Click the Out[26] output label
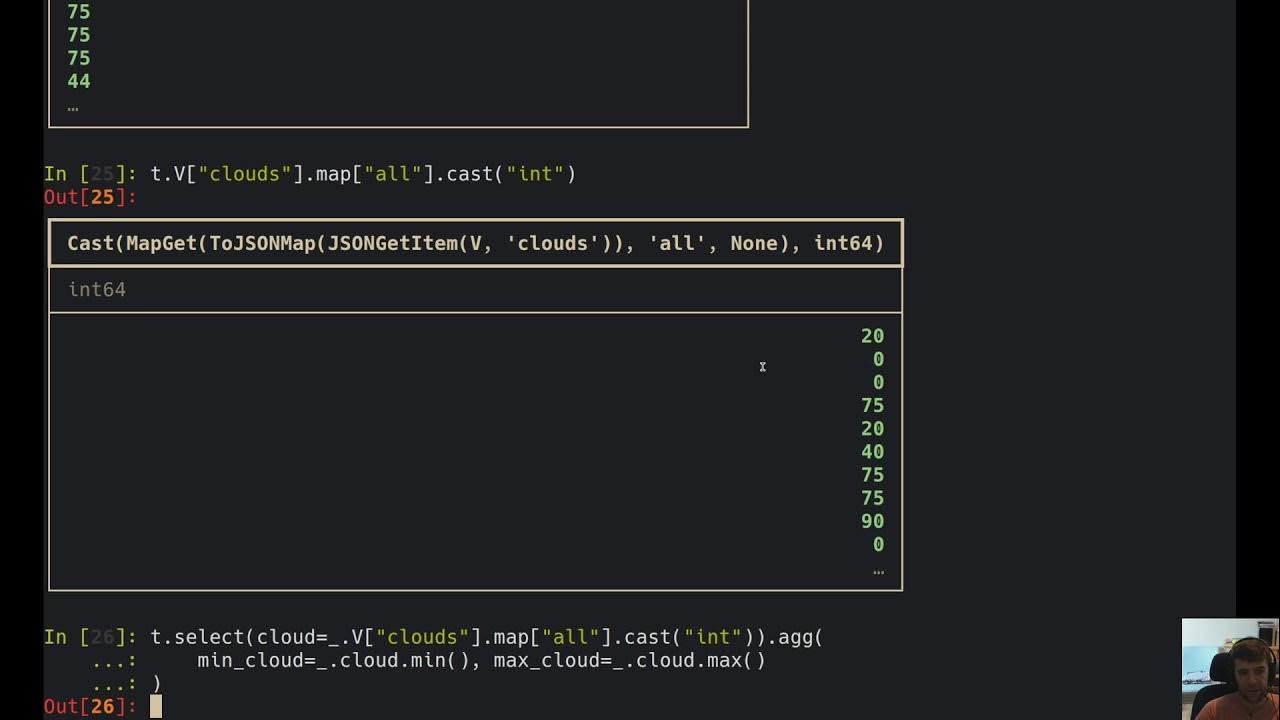 (x=90, y=707)
